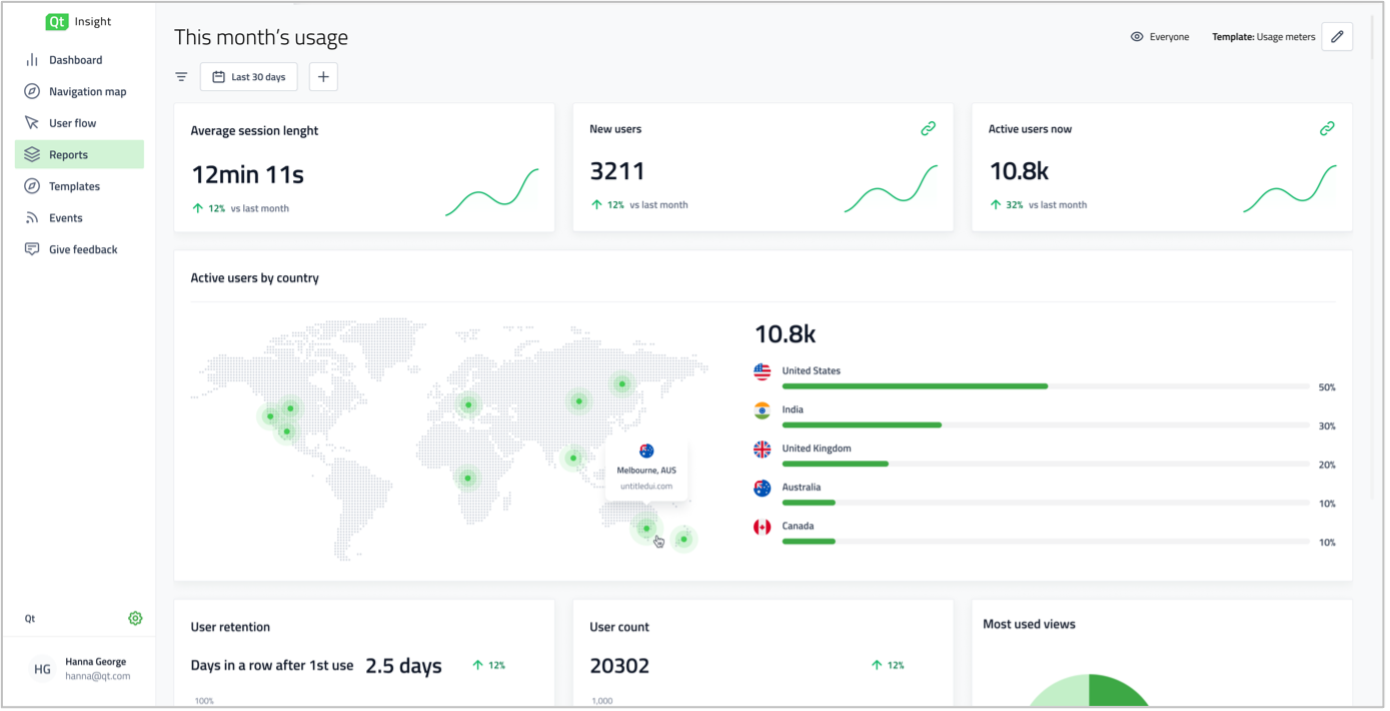Click the pencil edit template icon
The height and width of the screenshot is (711, 1390).
pyautogui.click(x=1337, y=37)
